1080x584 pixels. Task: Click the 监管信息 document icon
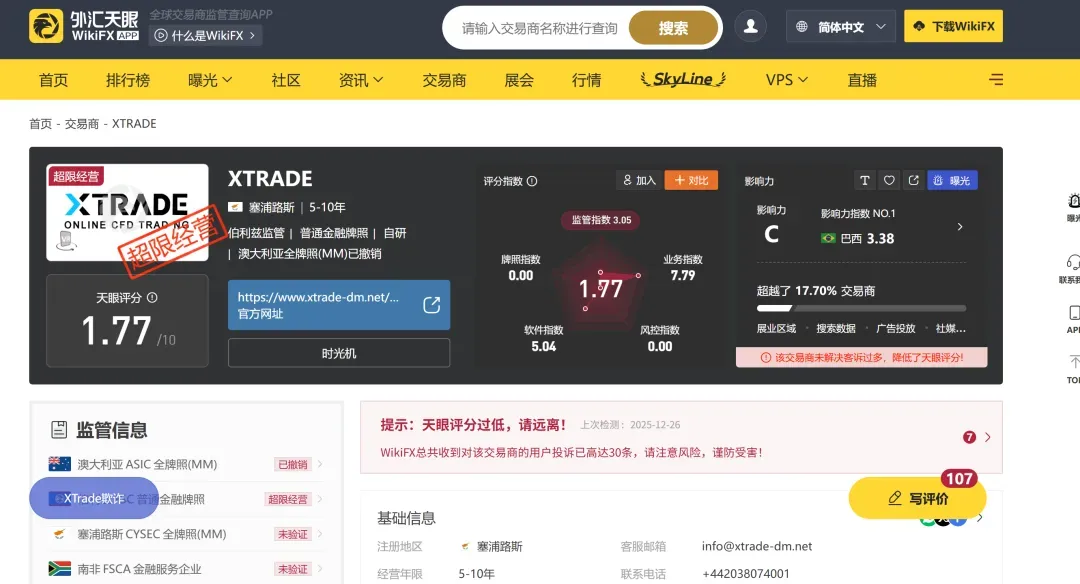59,430
